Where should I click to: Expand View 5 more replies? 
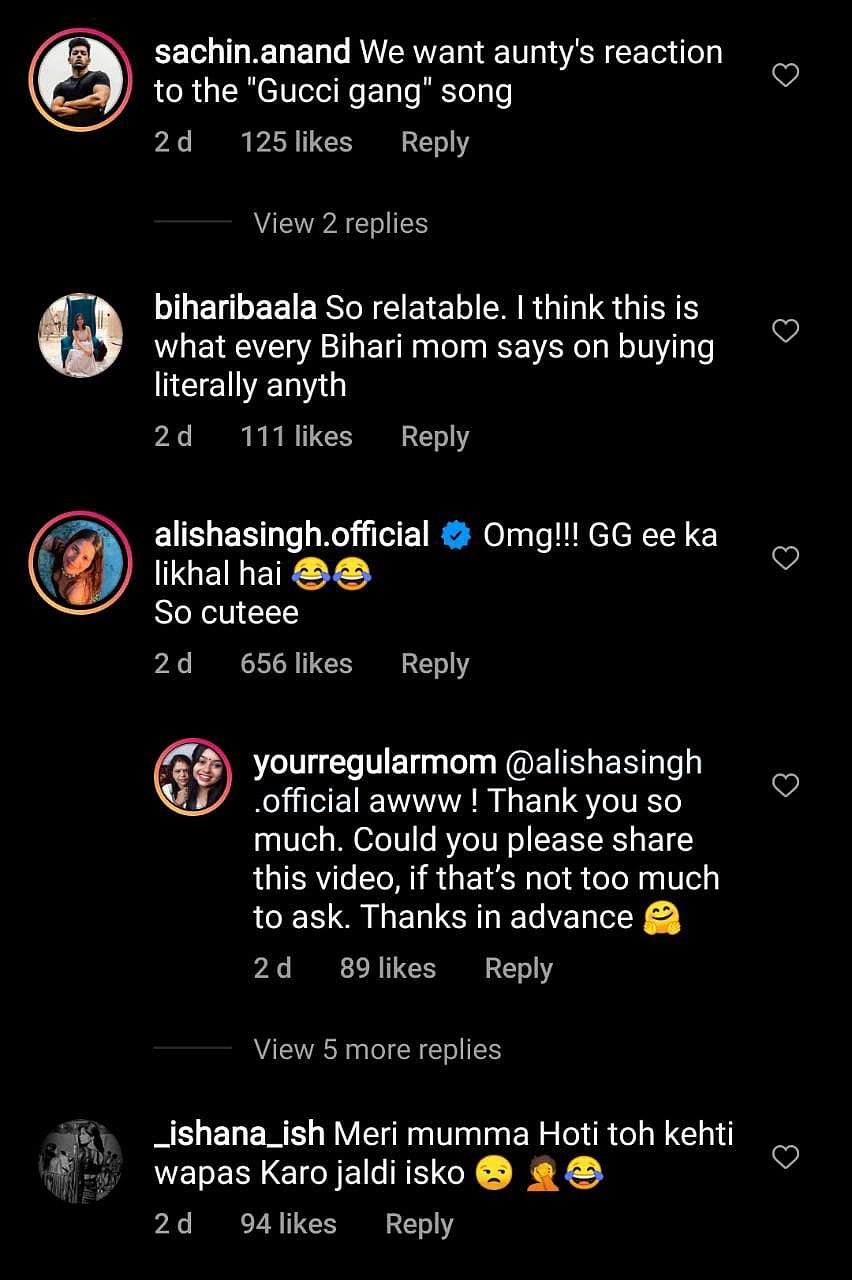pyautogui.click(x=376, y=1049)
